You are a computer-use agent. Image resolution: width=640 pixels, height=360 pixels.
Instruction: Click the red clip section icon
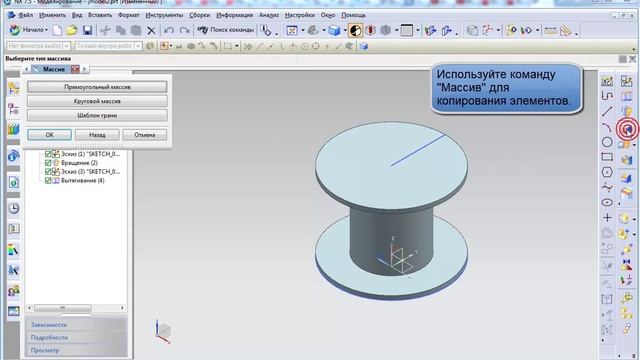(370, 31)
